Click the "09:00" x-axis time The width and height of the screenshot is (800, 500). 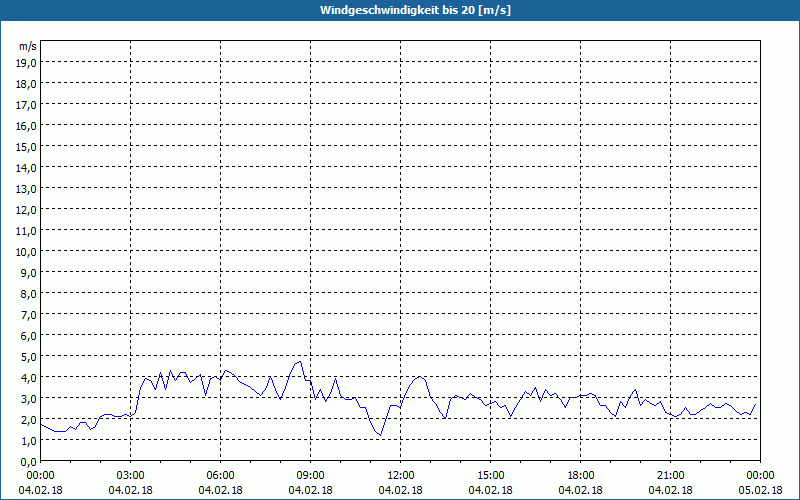[x=311, y=476]
